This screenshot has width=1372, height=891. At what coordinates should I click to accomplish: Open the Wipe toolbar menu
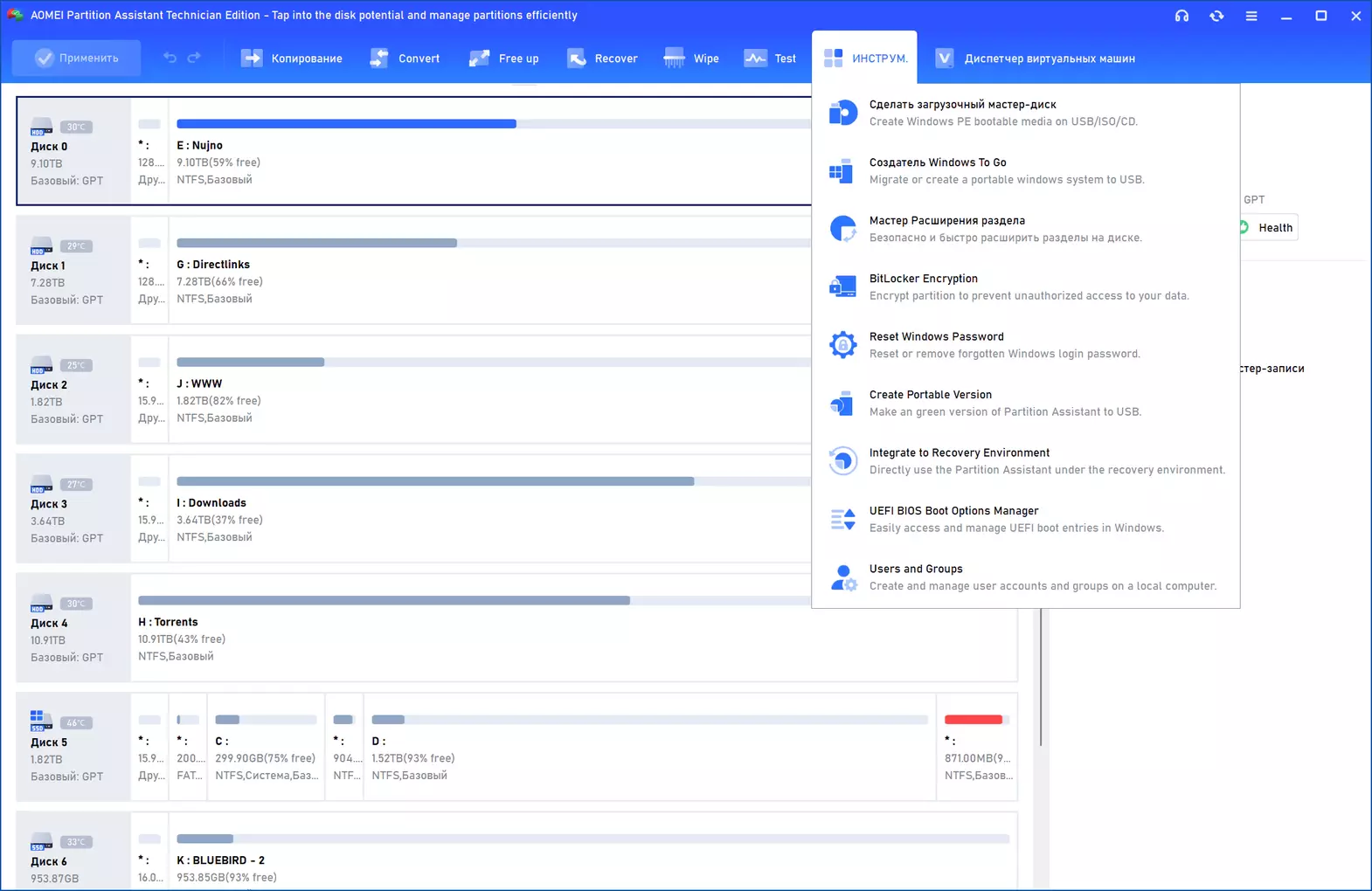pyautogui.click(x=691, y=59)
